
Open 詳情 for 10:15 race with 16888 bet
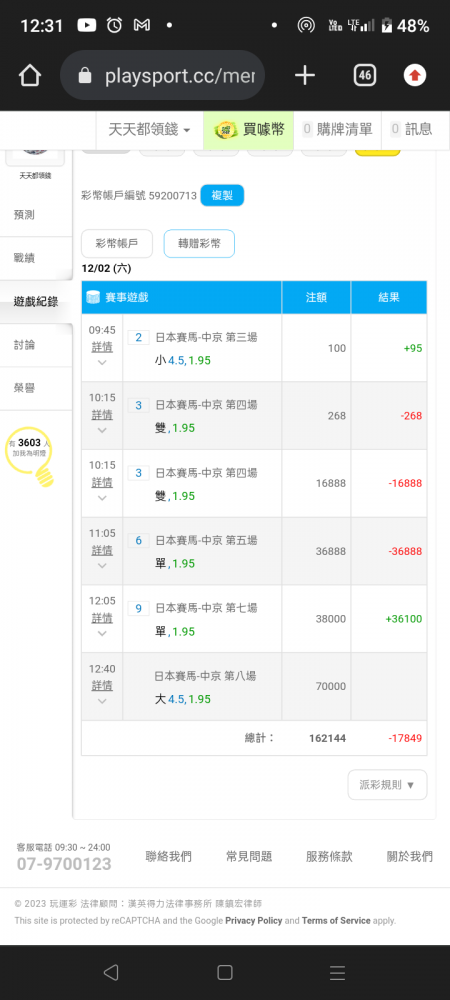pos(102,482)
